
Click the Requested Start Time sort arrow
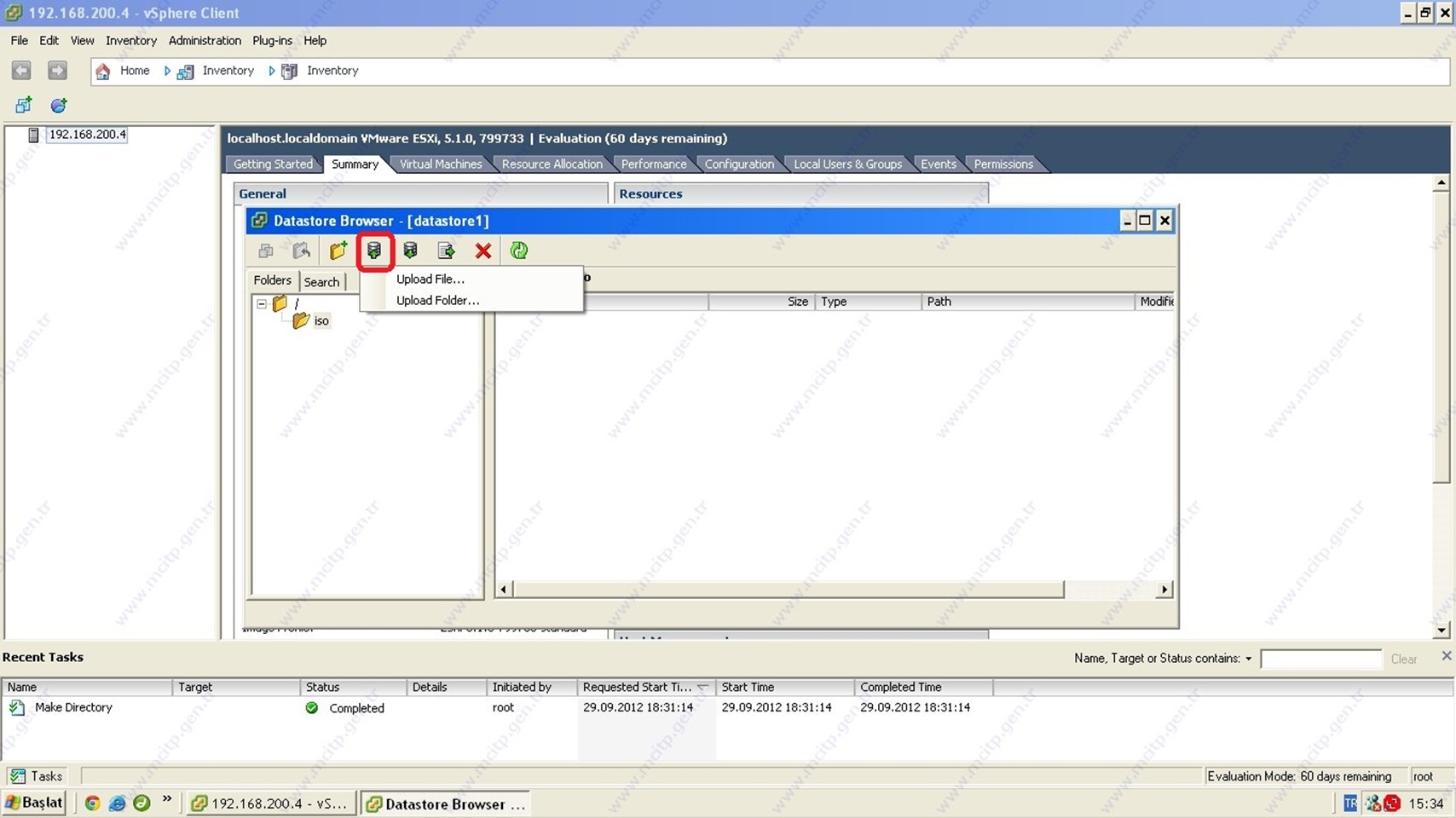(x=702, y=687)
